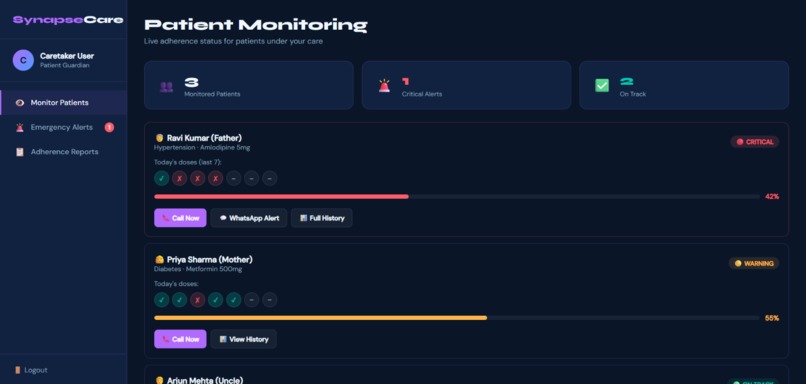Click the people icon in Monitored Patients card

tap(166, 86)
